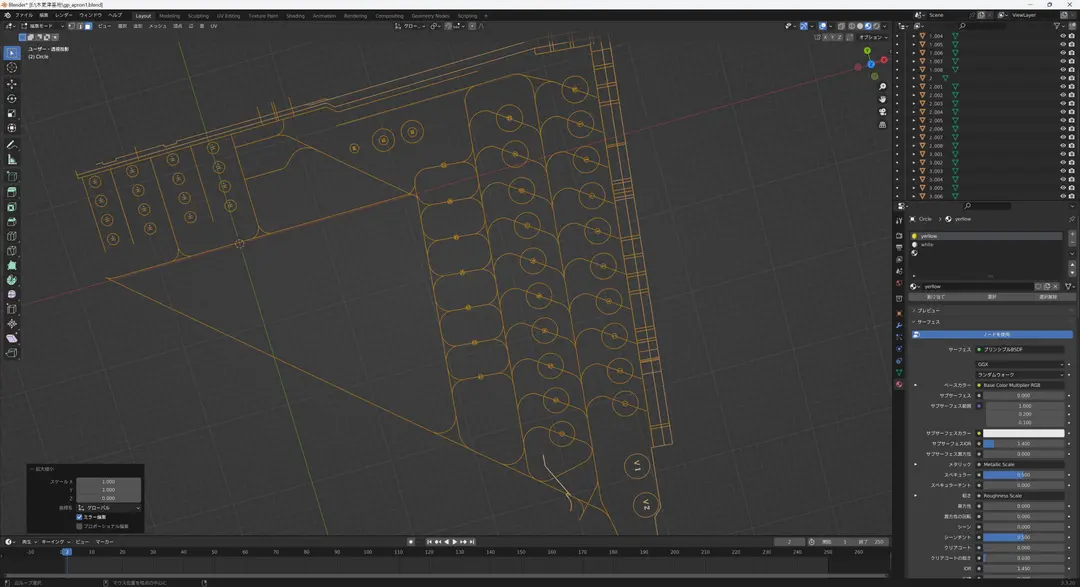Add a material slot with plus button
The image size is (1080, 587).
coord(1072,235)
